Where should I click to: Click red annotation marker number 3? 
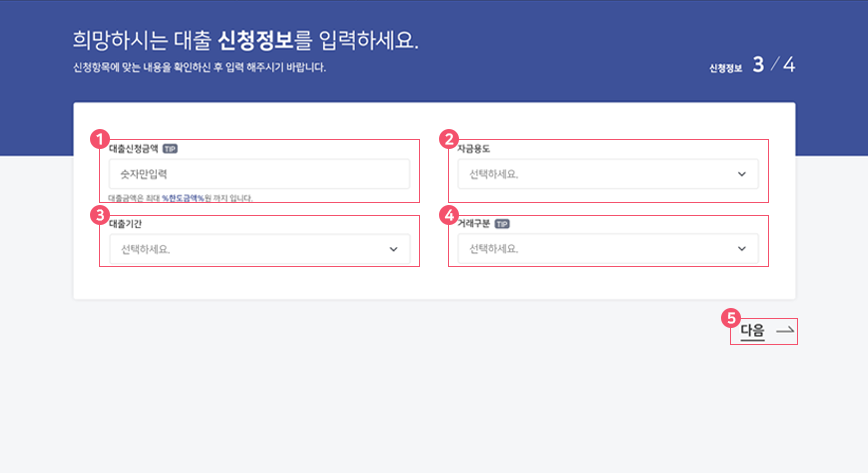(x=98, y=214)
